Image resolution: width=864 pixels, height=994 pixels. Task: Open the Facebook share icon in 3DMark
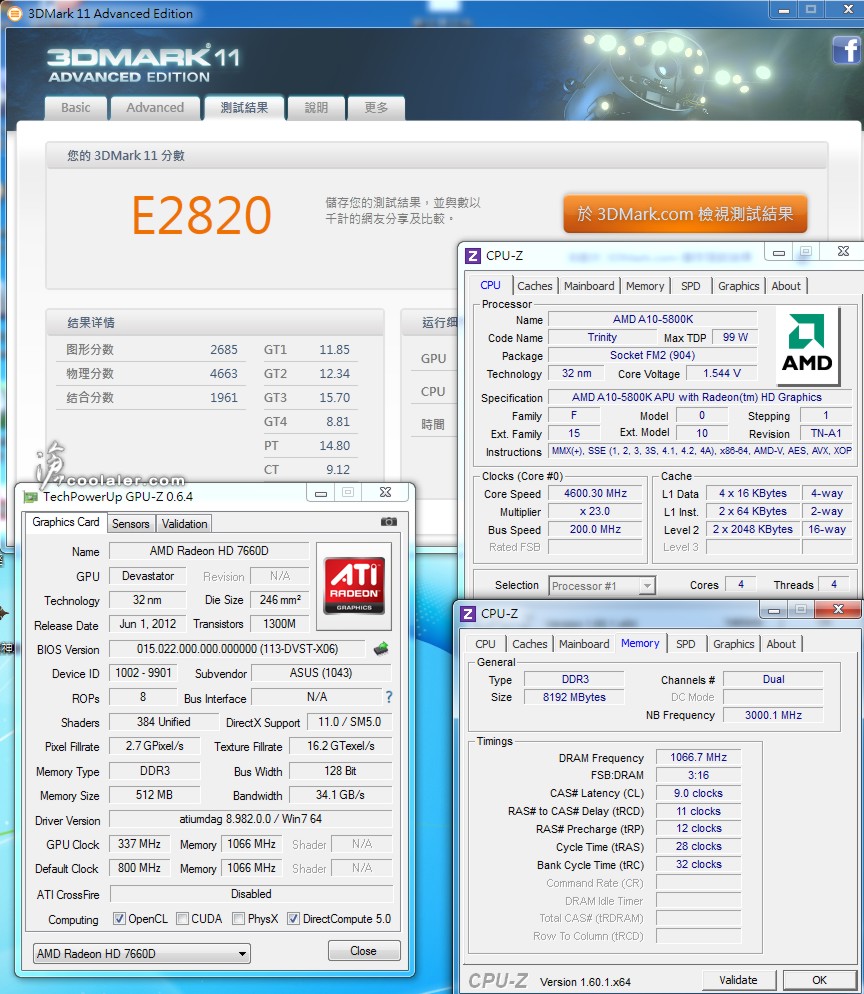pyautogui.click(x=848, y=49)
